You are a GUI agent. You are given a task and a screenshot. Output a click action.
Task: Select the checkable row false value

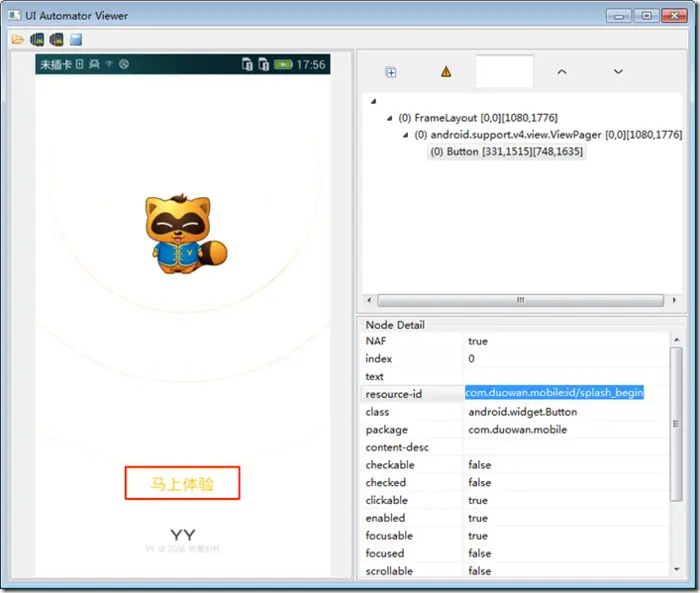(479, 465)
